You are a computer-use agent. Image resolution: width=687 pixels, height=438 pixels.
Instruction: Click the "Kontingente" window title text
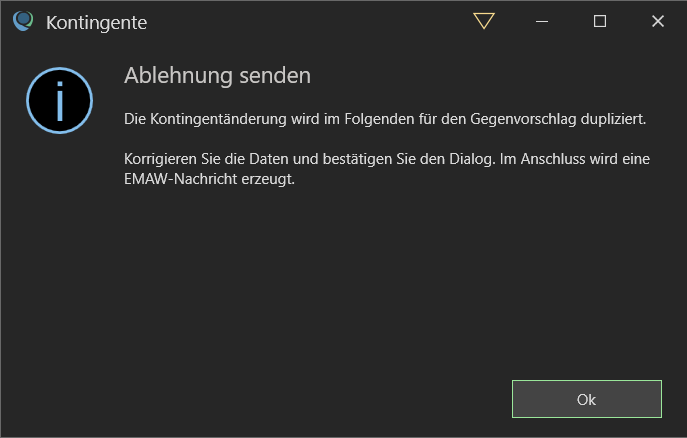pyautogui.click(x=96, y=23)
